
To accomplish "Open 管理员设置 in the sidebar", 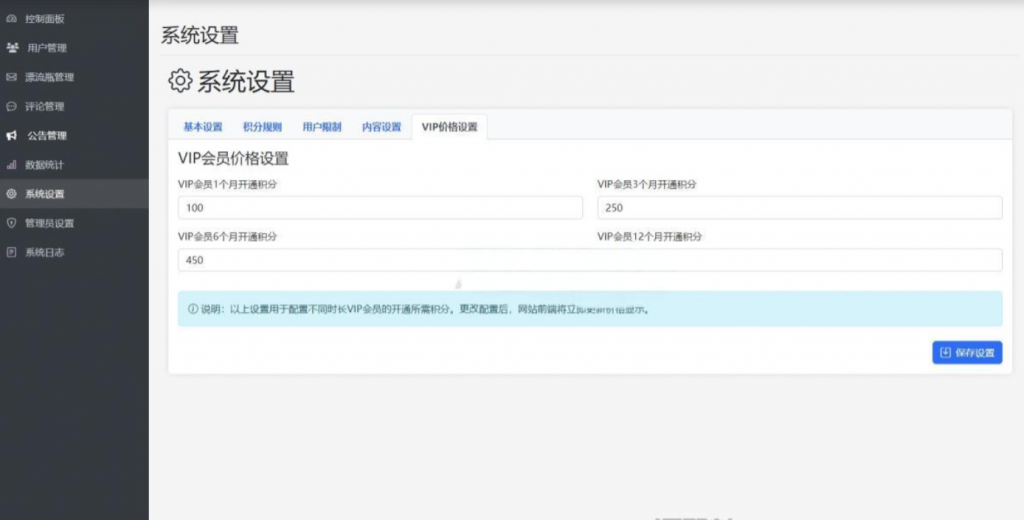I will (x=74, y=223).
